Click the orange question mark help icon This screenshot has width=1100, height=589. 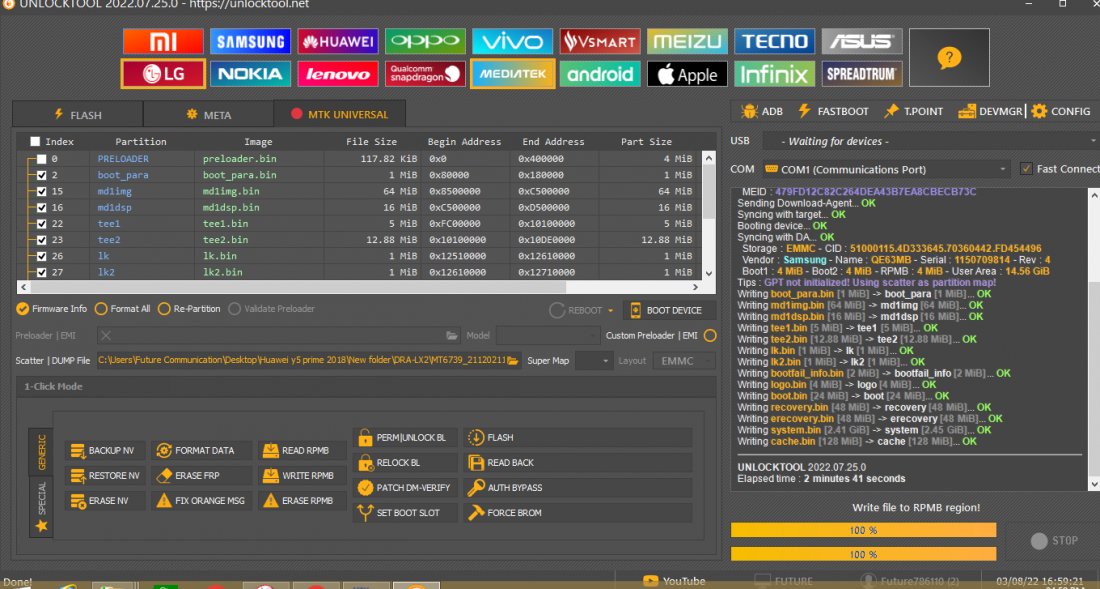coord(949,57)
